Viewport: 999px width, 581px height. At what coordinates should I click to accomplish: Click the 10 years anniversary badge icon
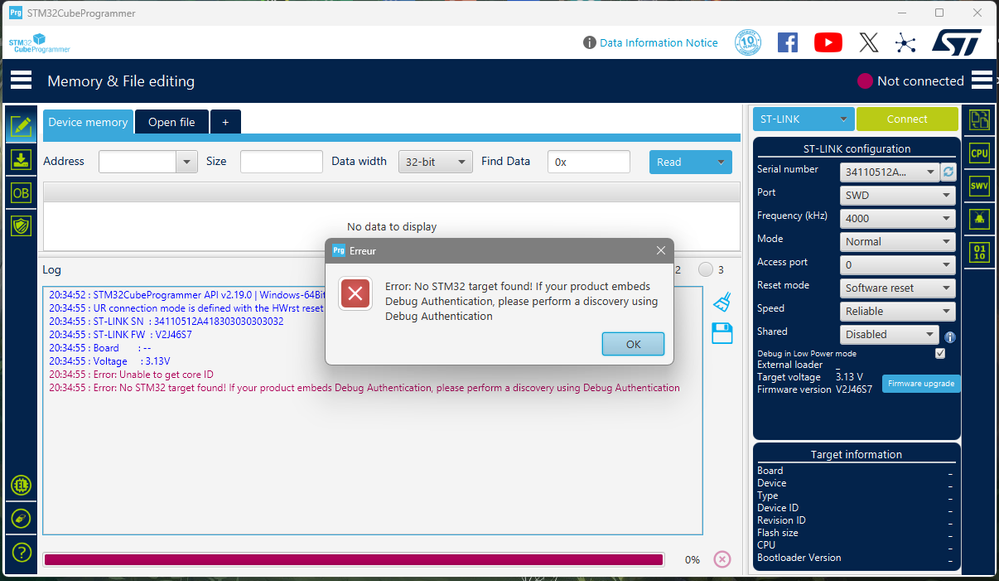tap(748, 43)
